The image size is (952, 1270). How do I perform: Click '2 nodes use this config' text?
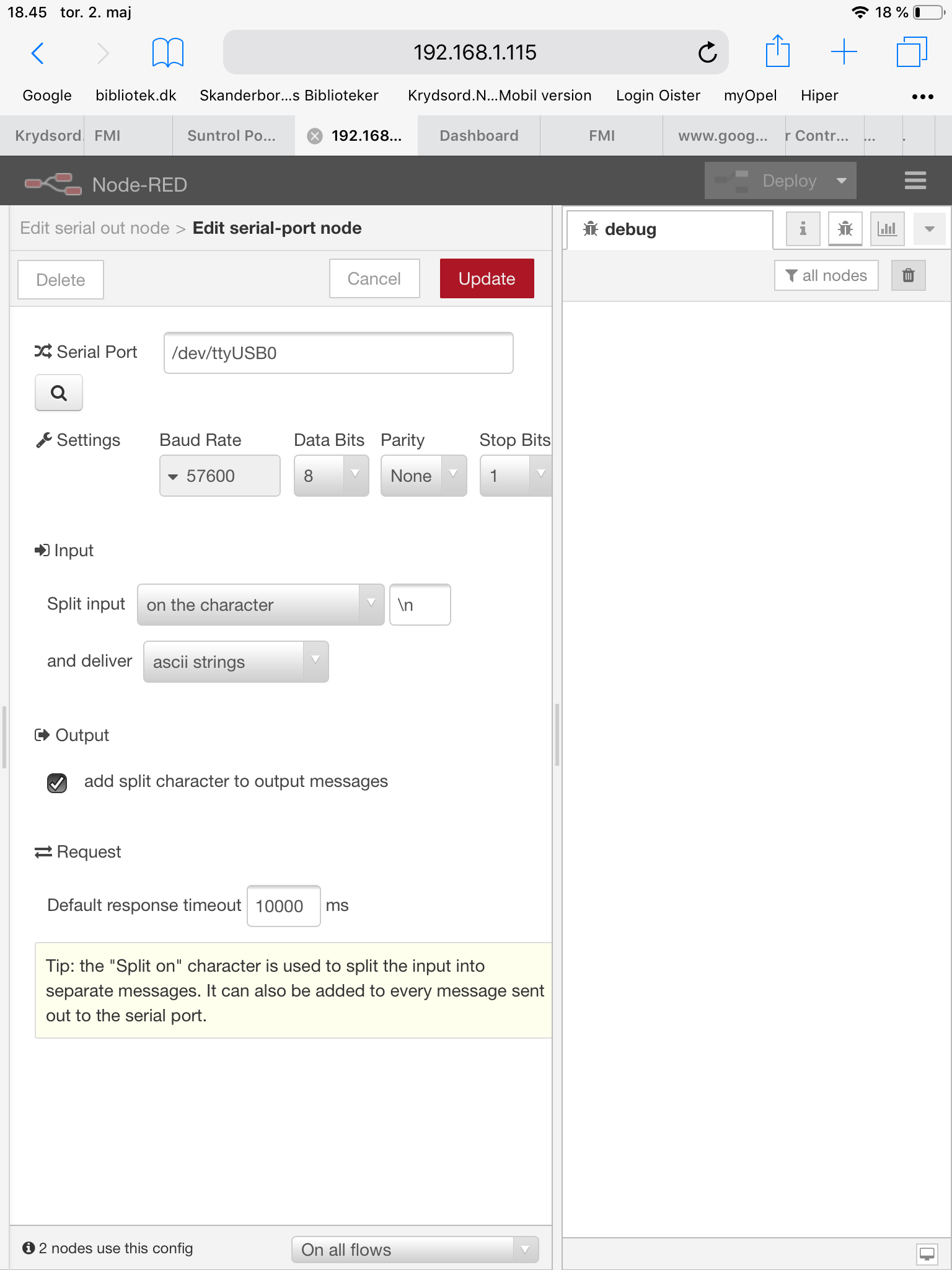coord(116,1248)
